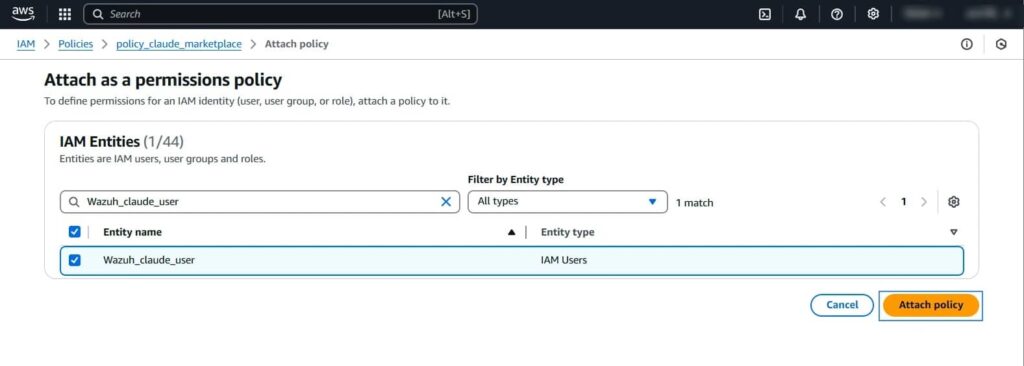Sort by Entity type arrow
1024x366 pixels.
point(953,232)
